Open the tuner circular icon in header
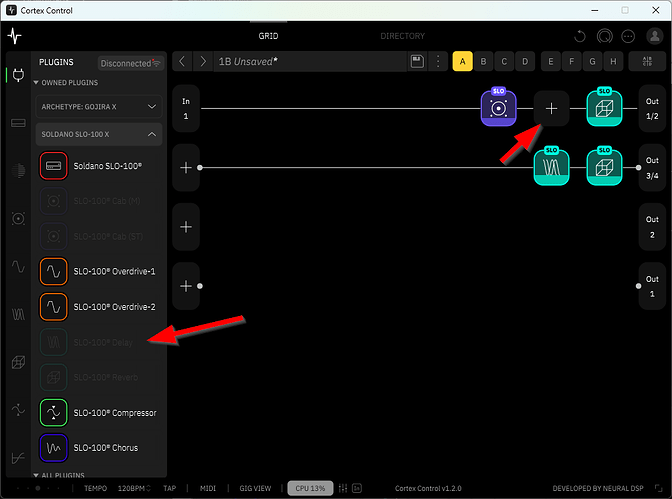Image resolution: width=672 pixels, height=499 pixels. point(604,36)
